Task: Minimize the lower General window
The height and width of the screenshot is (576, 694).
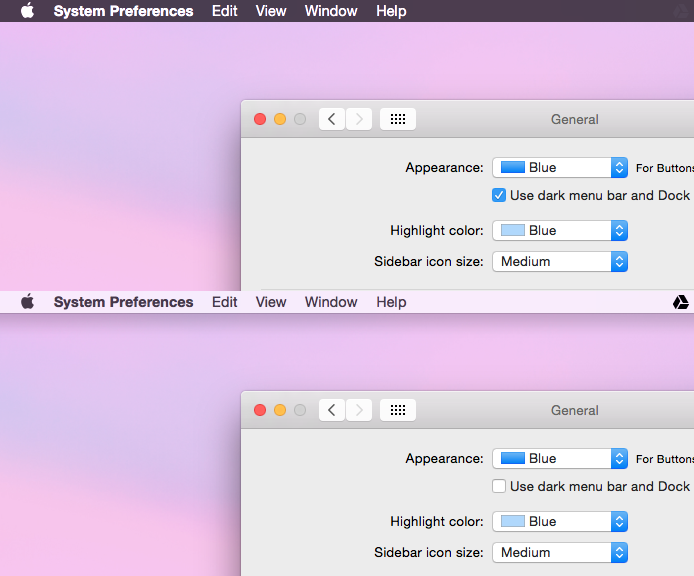Action: pos(280,410)
